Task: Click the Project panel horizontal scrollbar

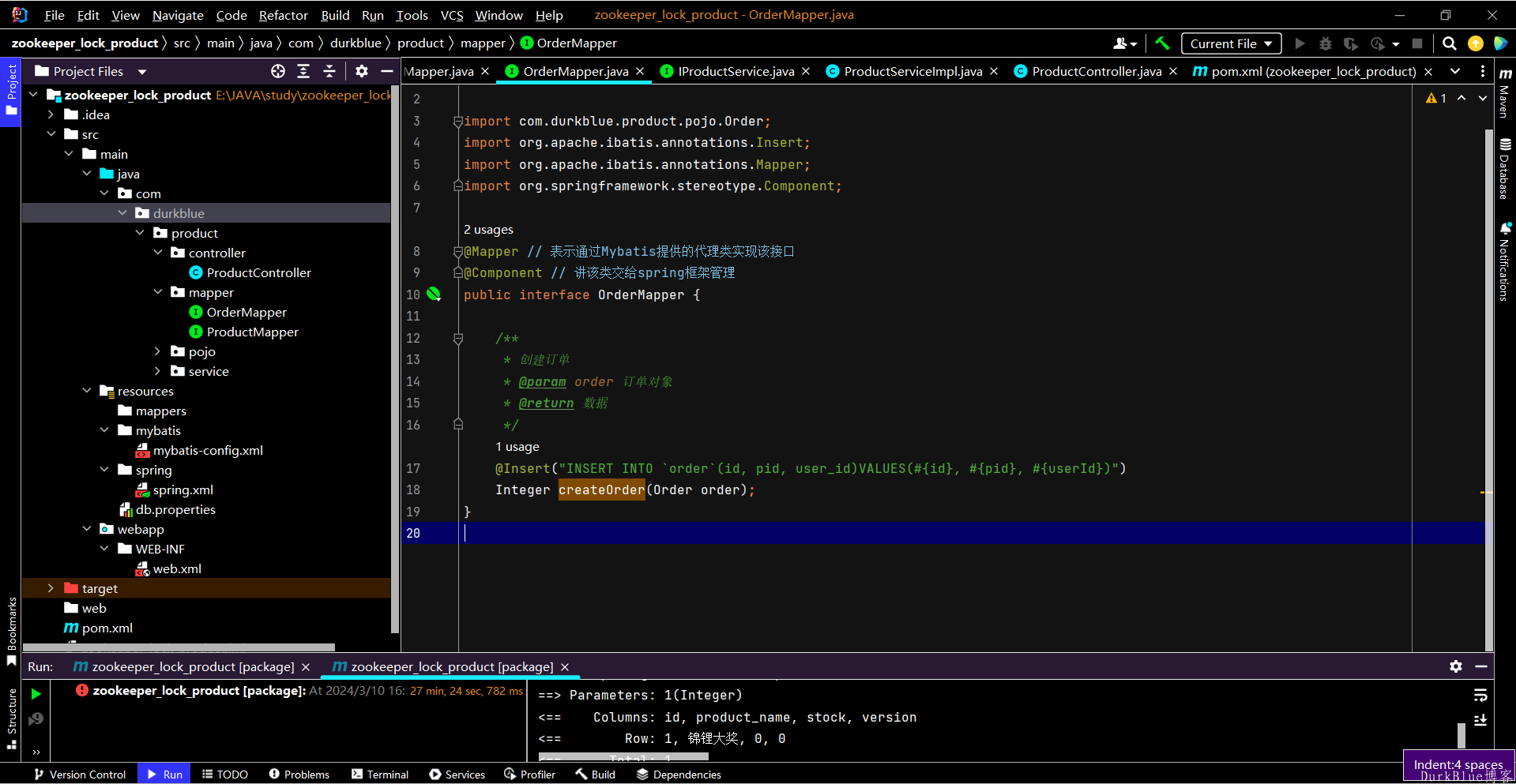Action: click(x=179, y=647)
